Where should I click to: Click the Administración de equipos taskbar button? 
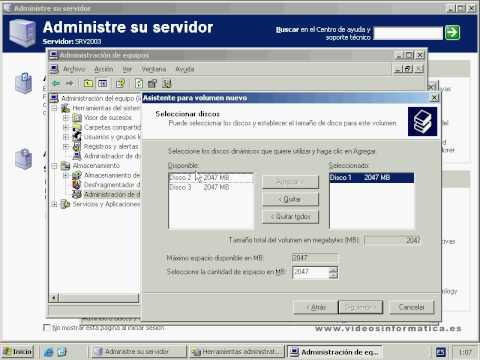pos(335,352)
